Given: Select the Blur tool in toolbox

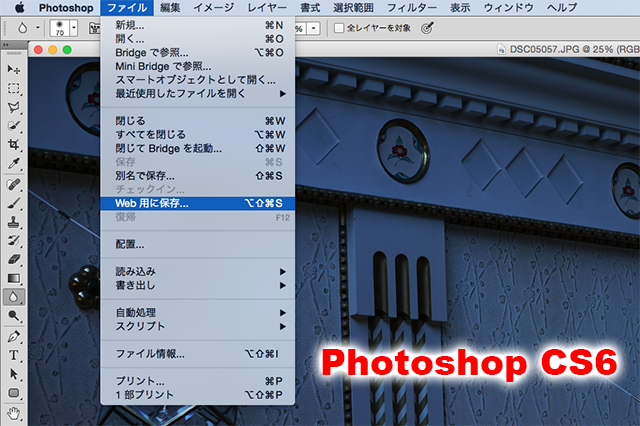Looking at the screenshot, I should pyautogui.click(x=13, y=297).
